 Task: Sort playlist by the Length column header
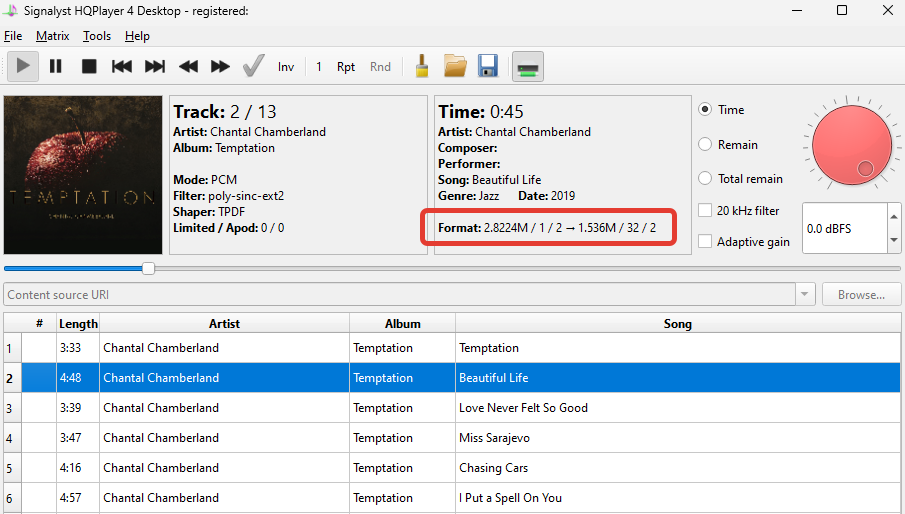click(x=78, y=324)
